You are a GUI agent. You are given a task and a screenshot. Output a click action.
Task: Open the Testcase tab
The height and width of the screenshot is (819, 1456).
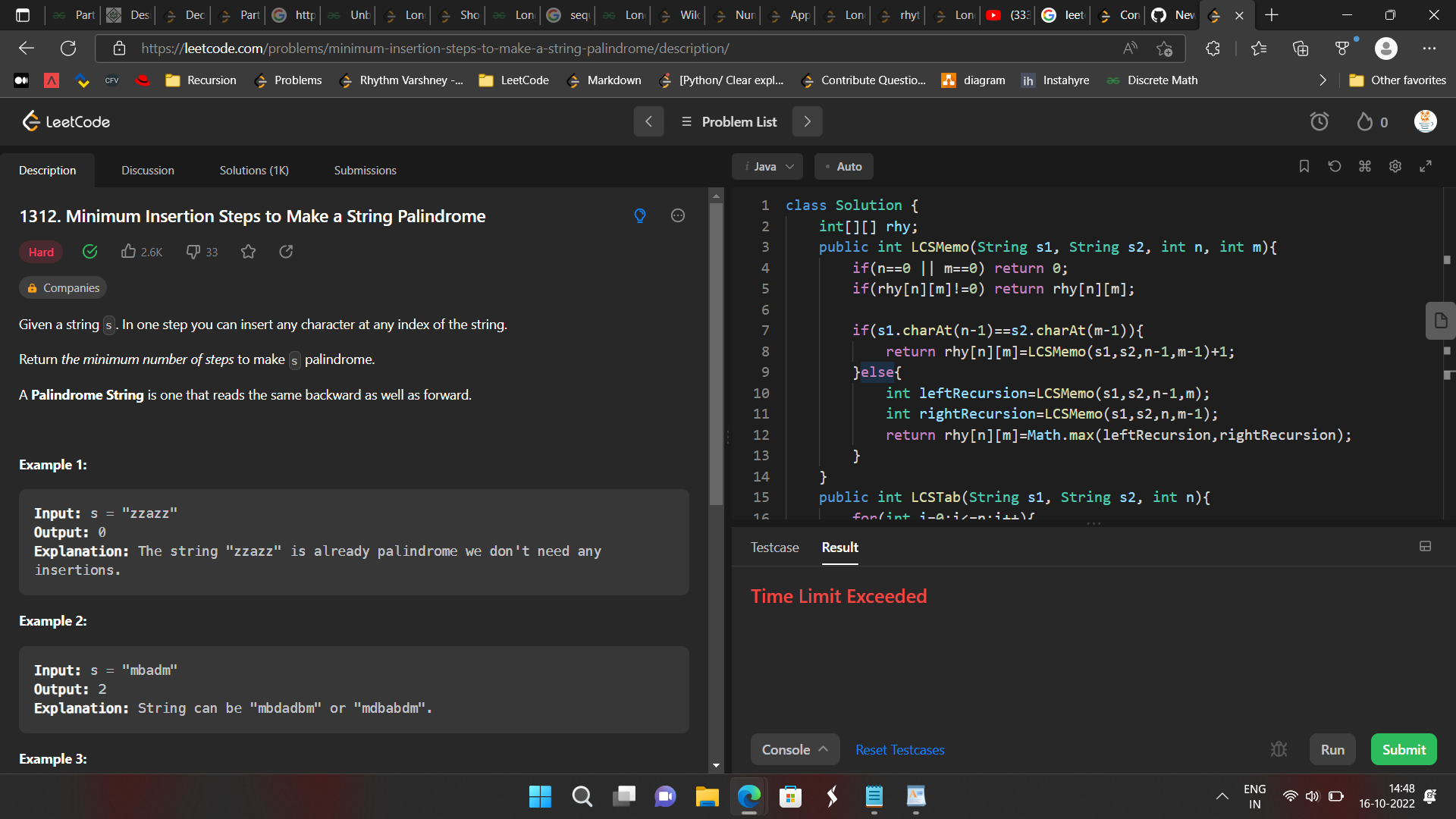click(x=774, y=548)
